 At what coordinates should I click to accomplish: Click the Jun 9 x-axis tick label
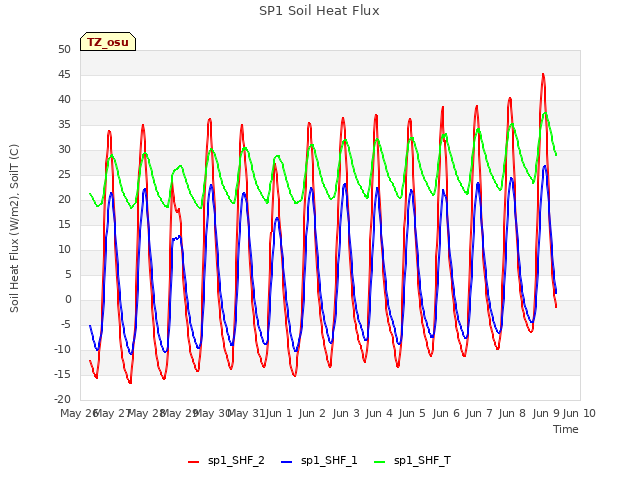tap(546, 413)
